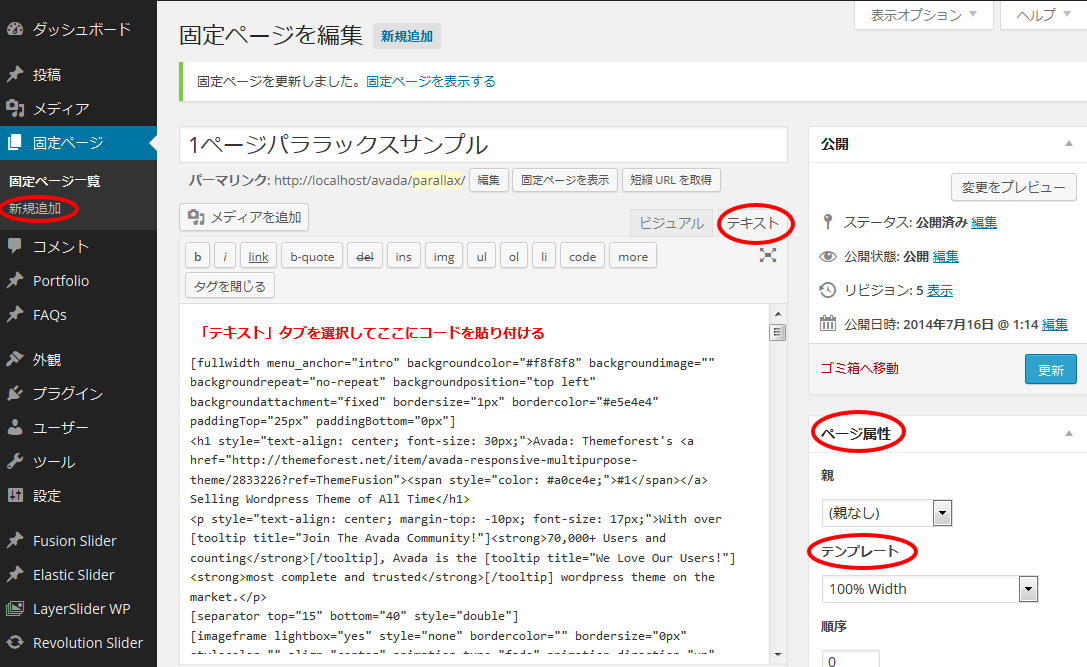Open the Plugins (プラグイン) menu
The width and height of the screenshot is (1087, 667).
[x=67, y=393]
